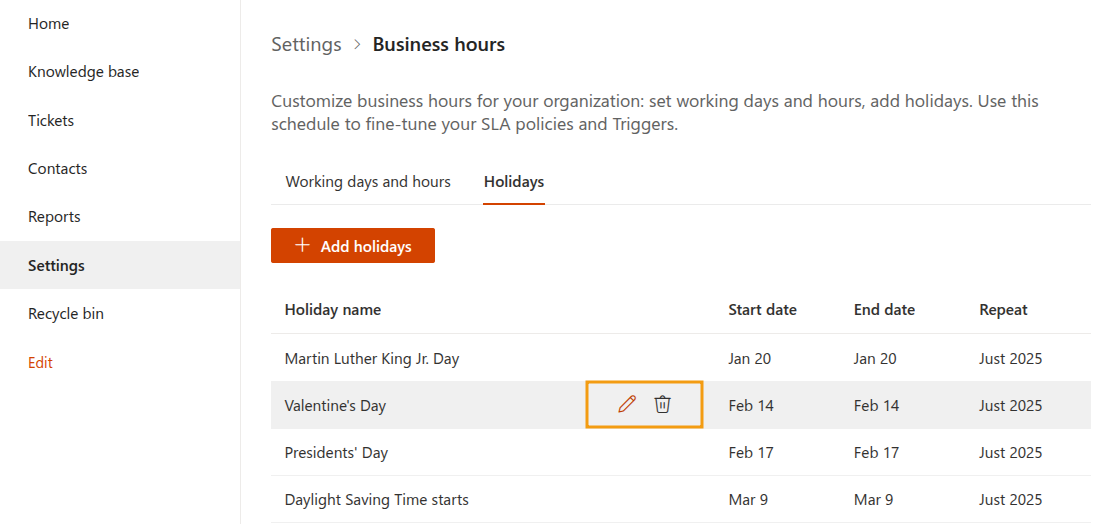Click the red Edit link in sidebar
The height and width of the screenshot is (524, 1105).
coord(40,362)
